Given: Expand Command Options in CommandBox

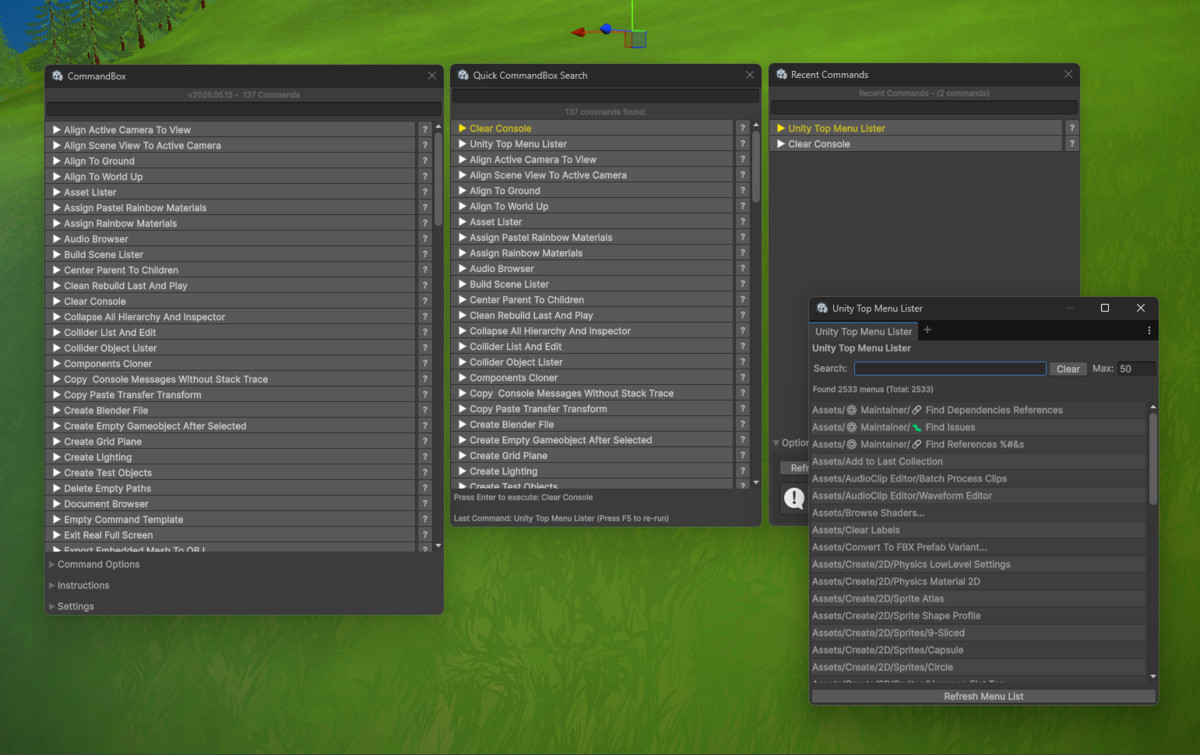Looking at the screenshot, I should 95,564.
